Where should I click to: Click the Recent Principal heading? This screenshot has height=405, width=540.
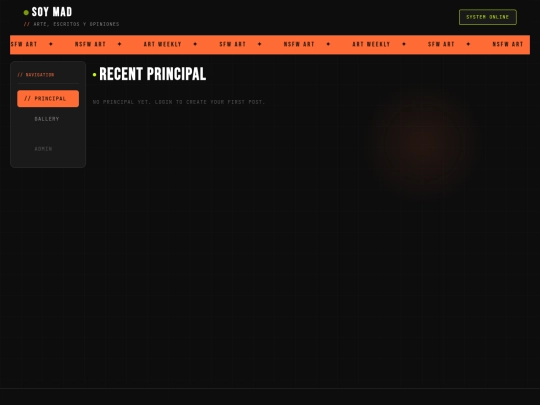tap(153, 74)
